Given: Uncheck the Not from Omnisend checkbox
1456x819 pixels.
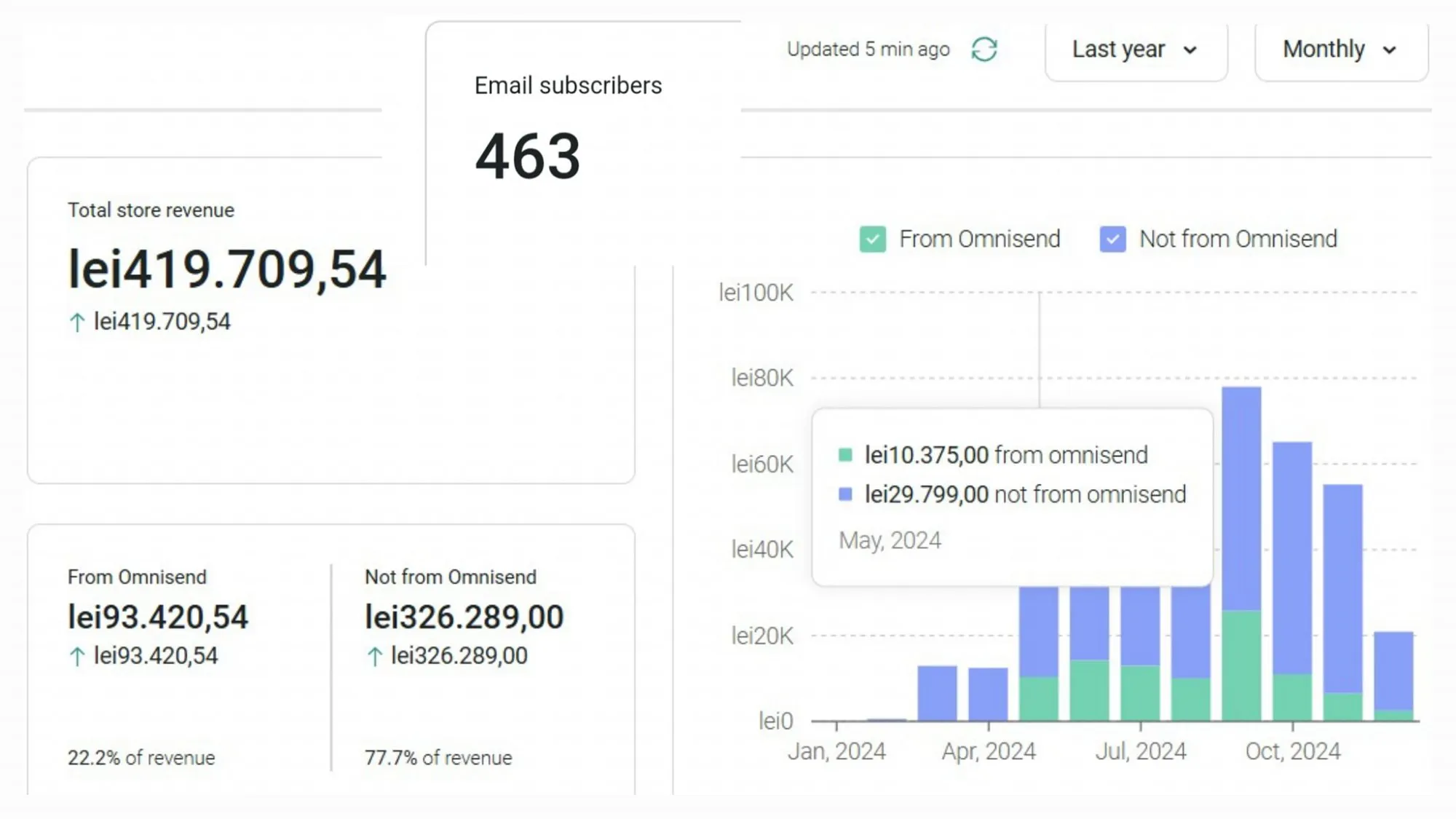Looking at the screenshot, I should tap(1112, 240).
